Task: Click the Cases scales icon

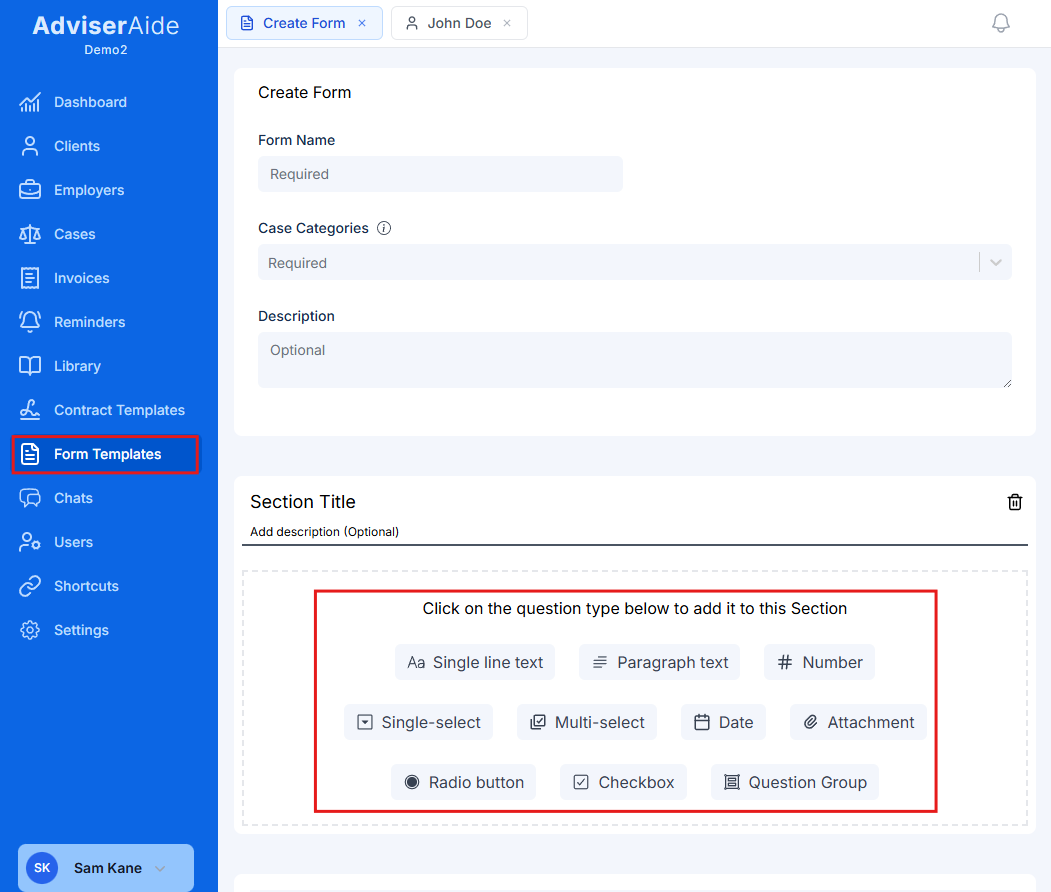Action: coord(32,234)
